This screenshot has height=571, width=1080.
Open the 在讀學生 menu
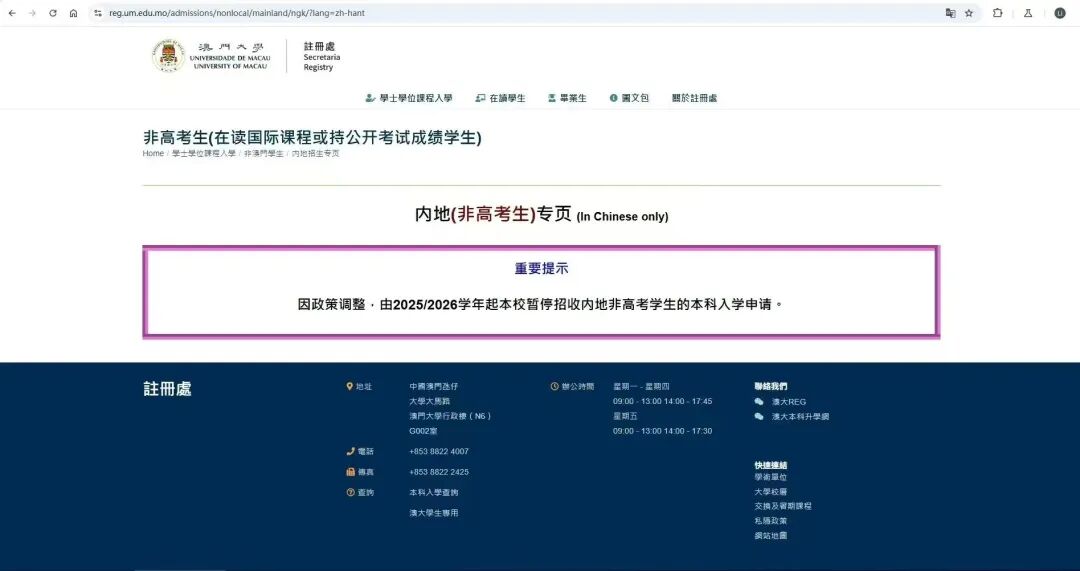[501, 98]
